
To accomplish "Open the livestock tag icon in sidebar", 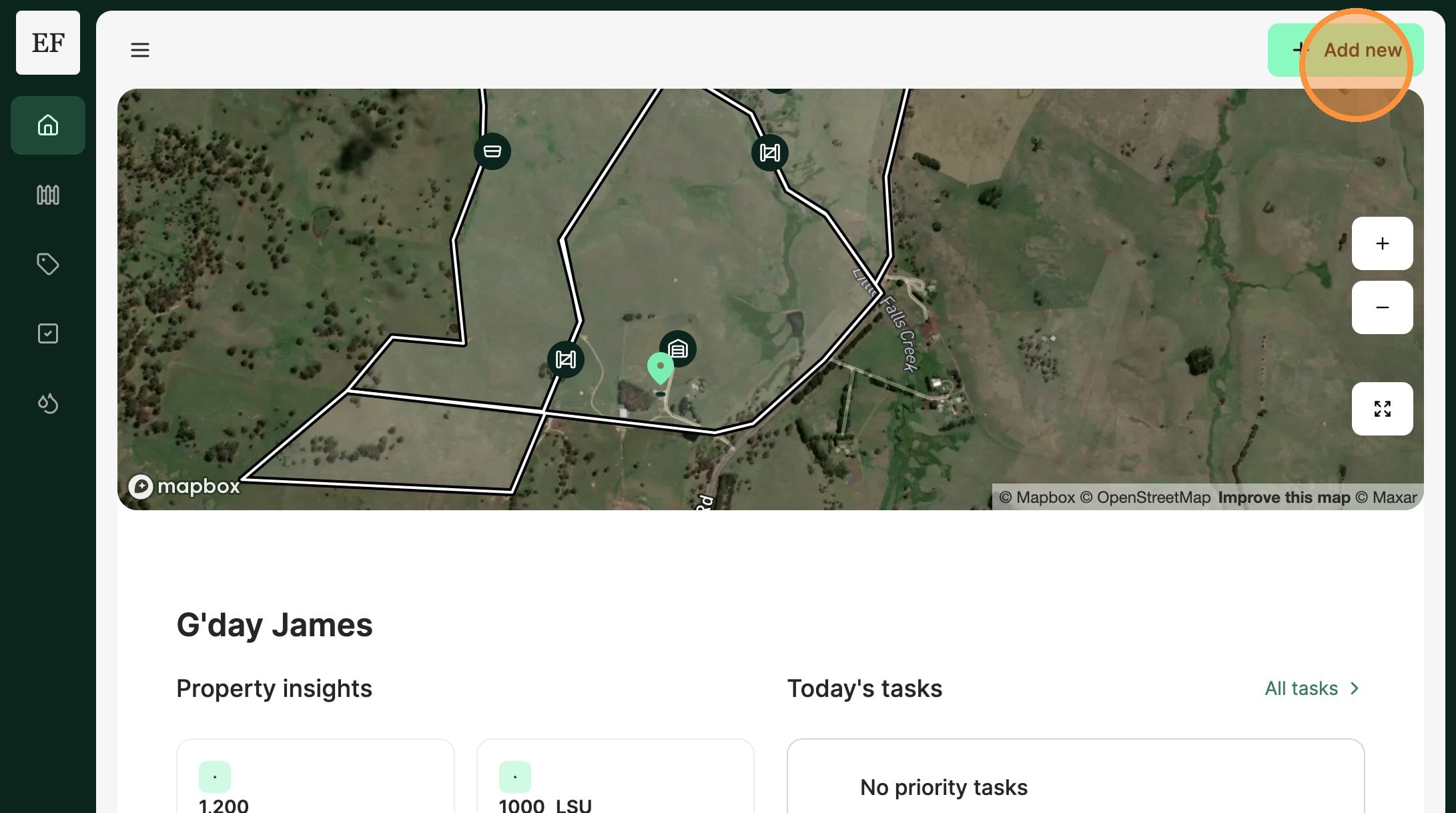I will click(47, 264).
